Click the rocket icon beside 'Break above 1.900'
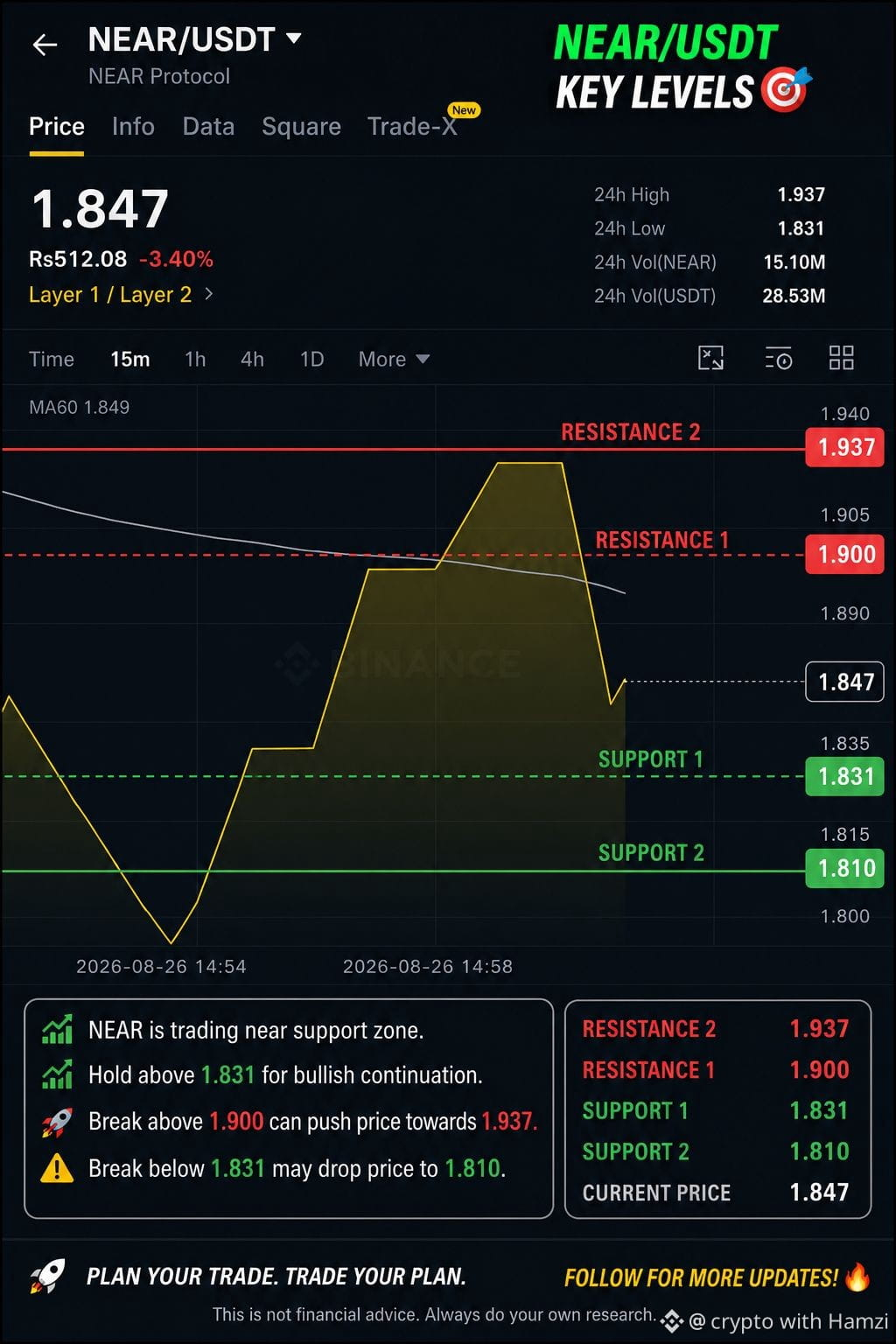 (x=57, y=1123)
